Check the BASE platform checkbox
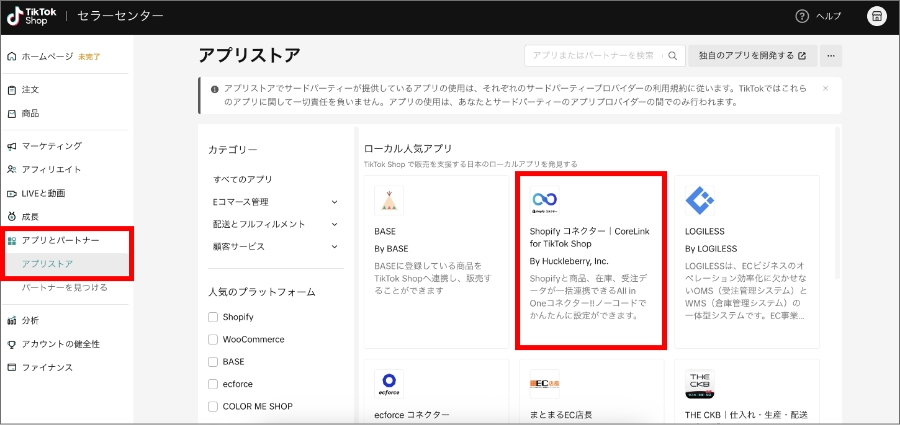This screenshot has height=425, width=900. point(213,362)
